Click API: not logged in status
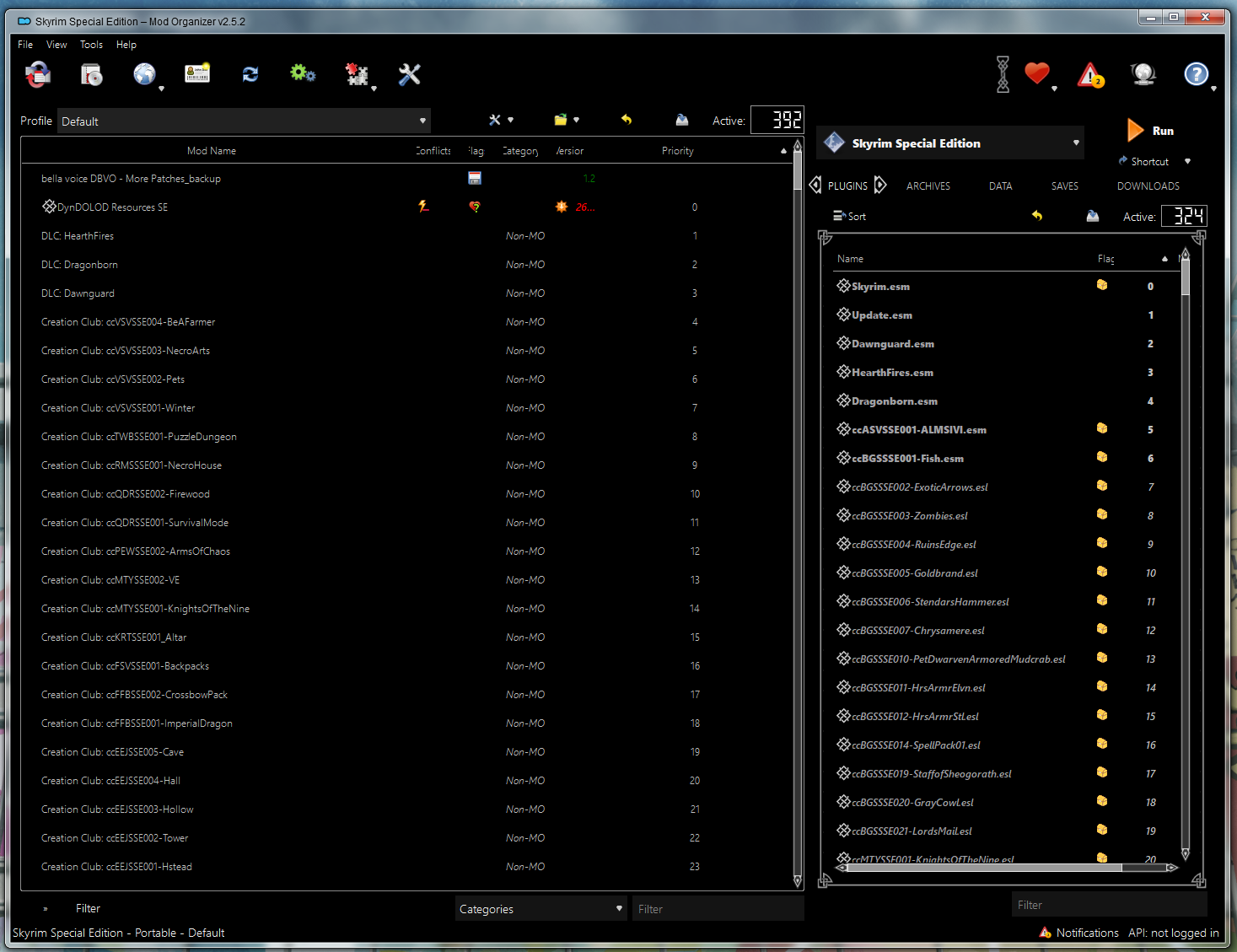1237x952 pixels. [x=1174, y=933]
